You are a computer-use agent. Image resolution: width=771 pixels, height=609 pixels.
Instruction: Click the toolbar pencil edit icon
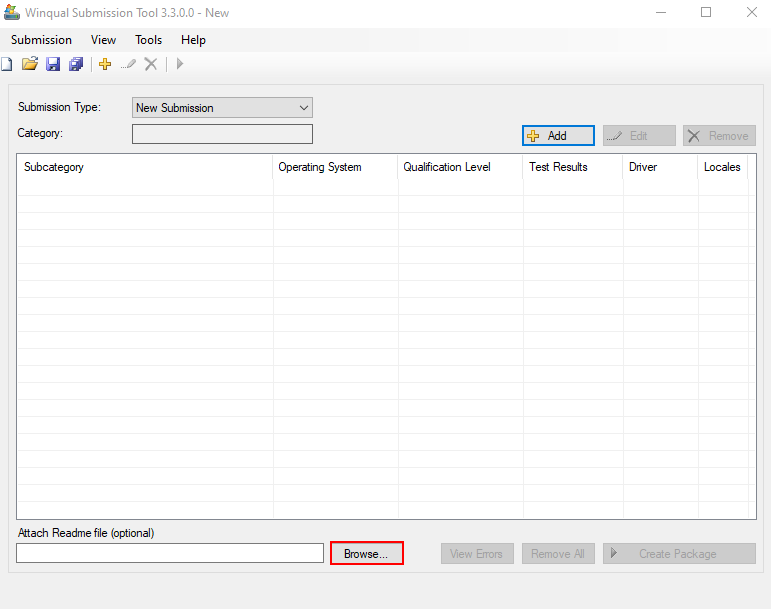click(128, 64)
